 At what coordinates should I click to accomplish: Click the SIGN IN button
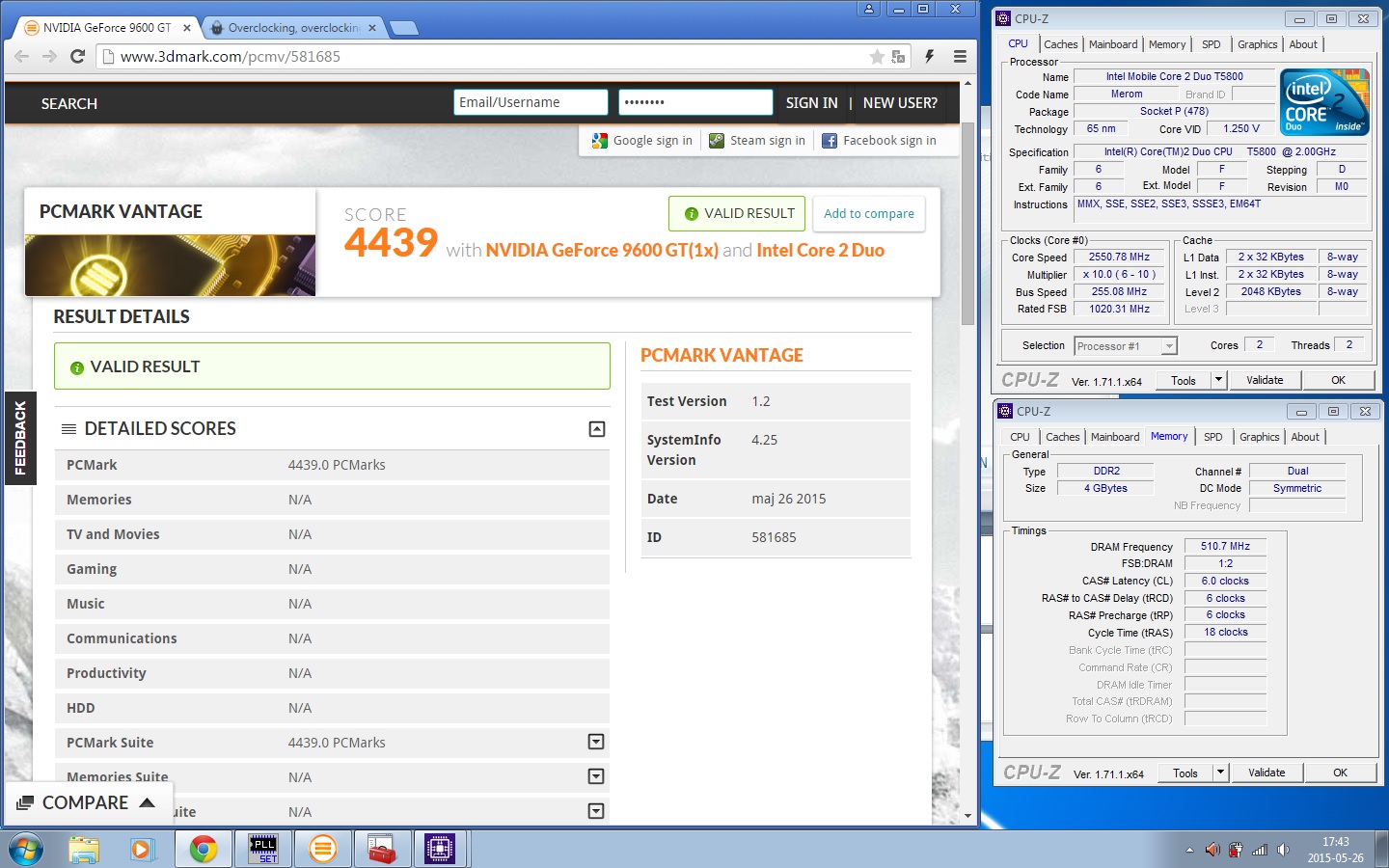click(811, 103)
